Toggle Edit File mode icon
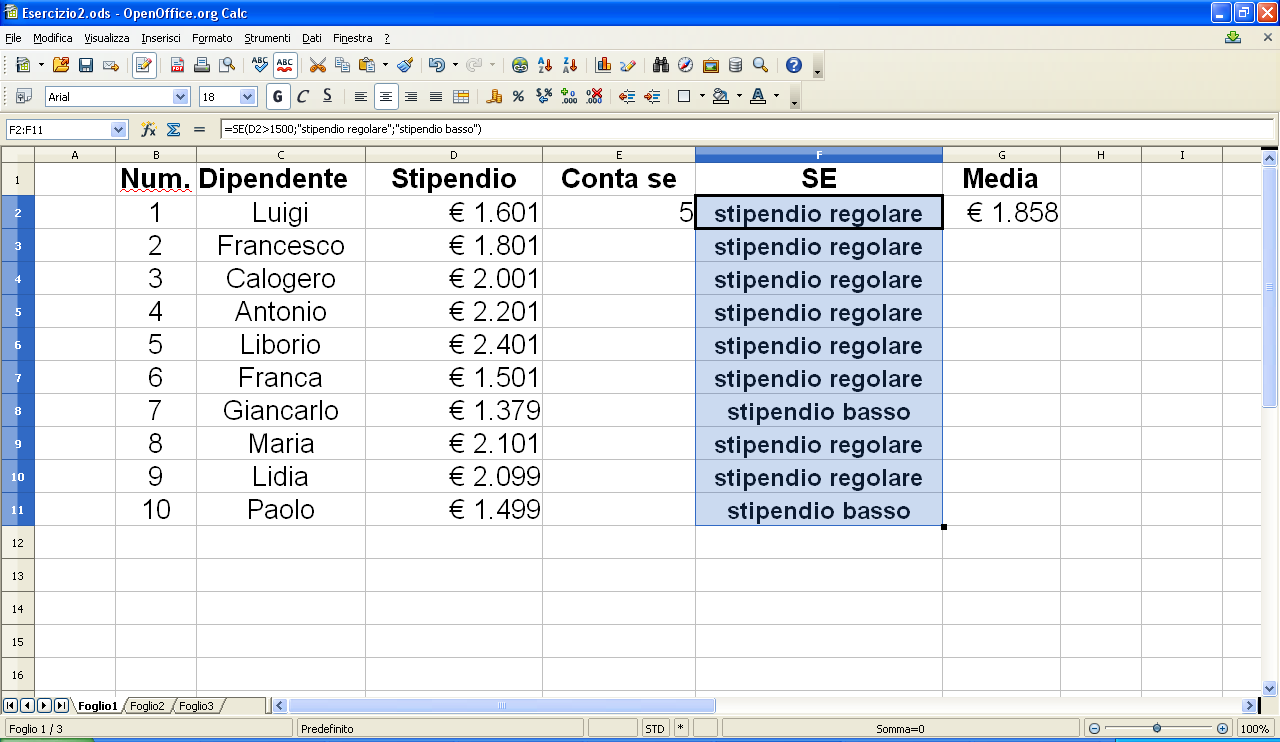 click(x=144, y=65)
